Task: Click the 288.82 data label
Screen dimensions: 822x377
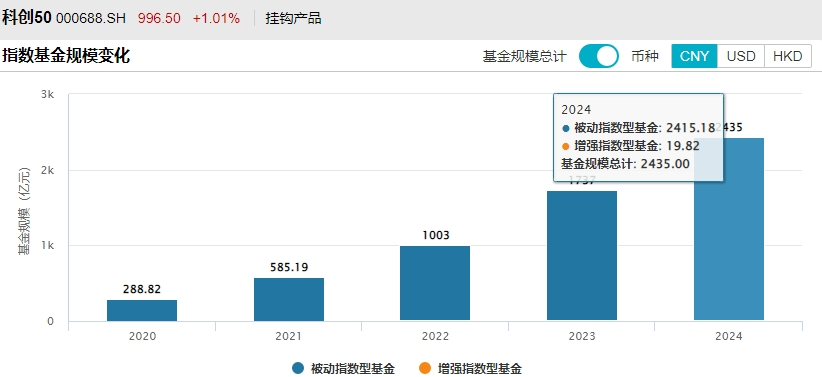Action: (x=142, y=289)
